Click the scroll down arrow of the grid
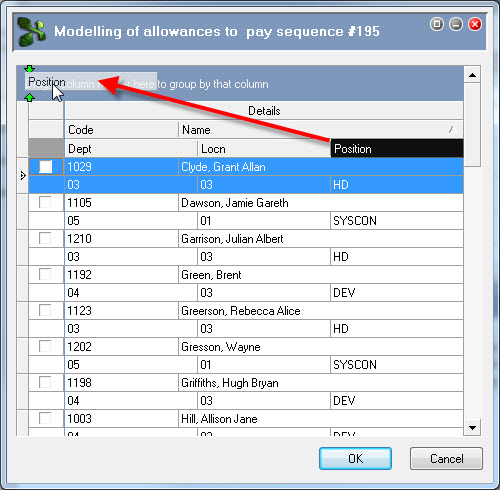Image resolution: width=500 pixels, height=490 pixels. (x=472, y=427)
